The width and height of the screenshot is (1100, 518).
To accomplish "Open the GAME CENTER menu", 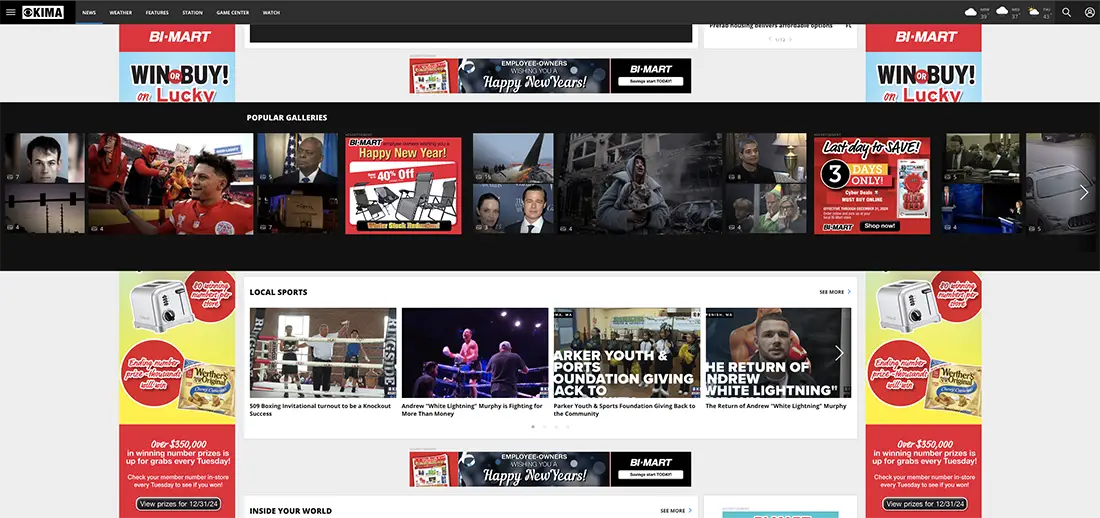I will (x=232, y=13).
